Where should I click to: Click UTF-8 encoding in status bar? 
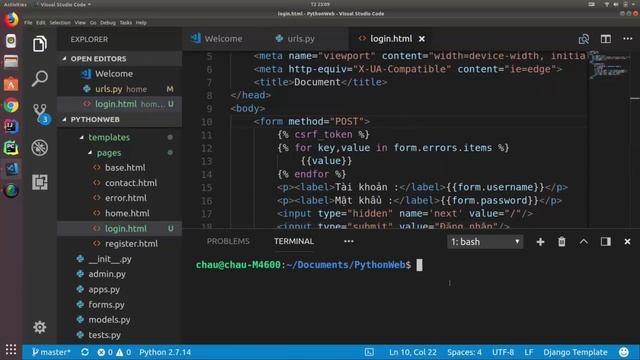(x=503, y=352)
